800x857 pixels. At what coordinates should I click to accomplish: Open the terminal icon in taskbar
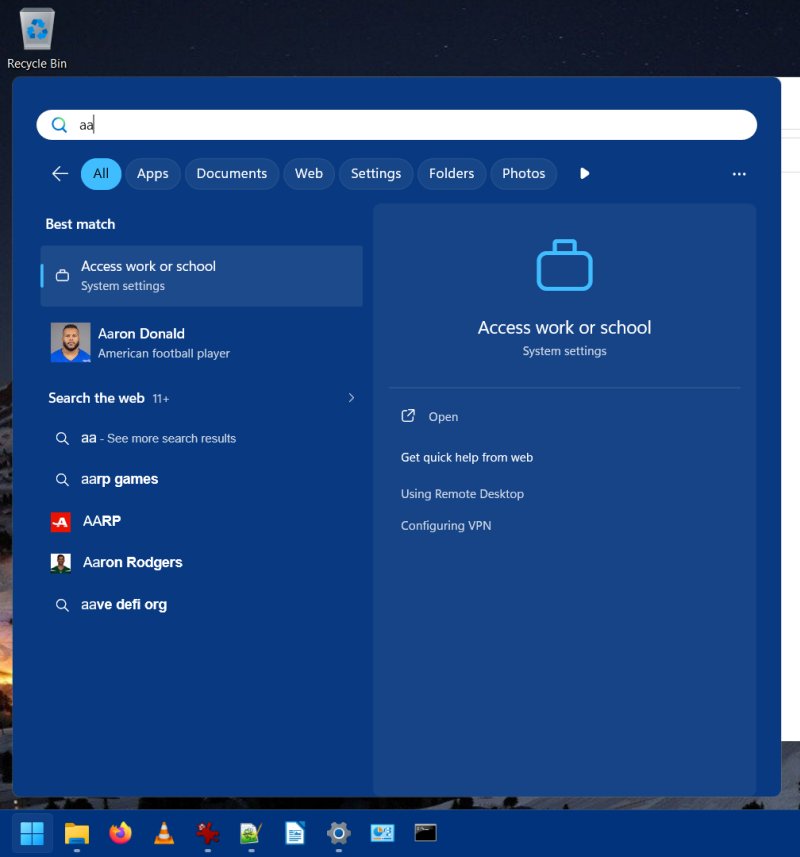pyautogui.click(x=426, y=833)
